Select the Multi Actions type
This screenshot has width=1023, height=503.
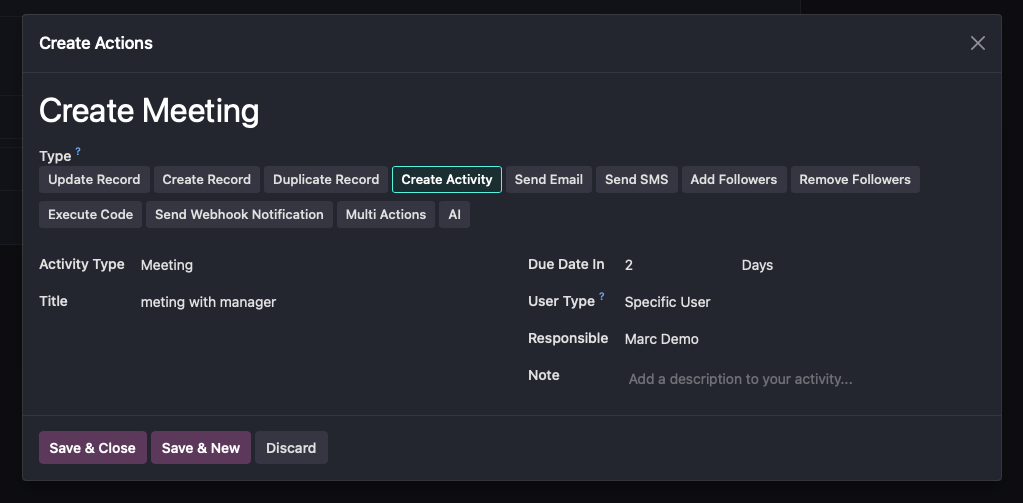pos(386,215)
